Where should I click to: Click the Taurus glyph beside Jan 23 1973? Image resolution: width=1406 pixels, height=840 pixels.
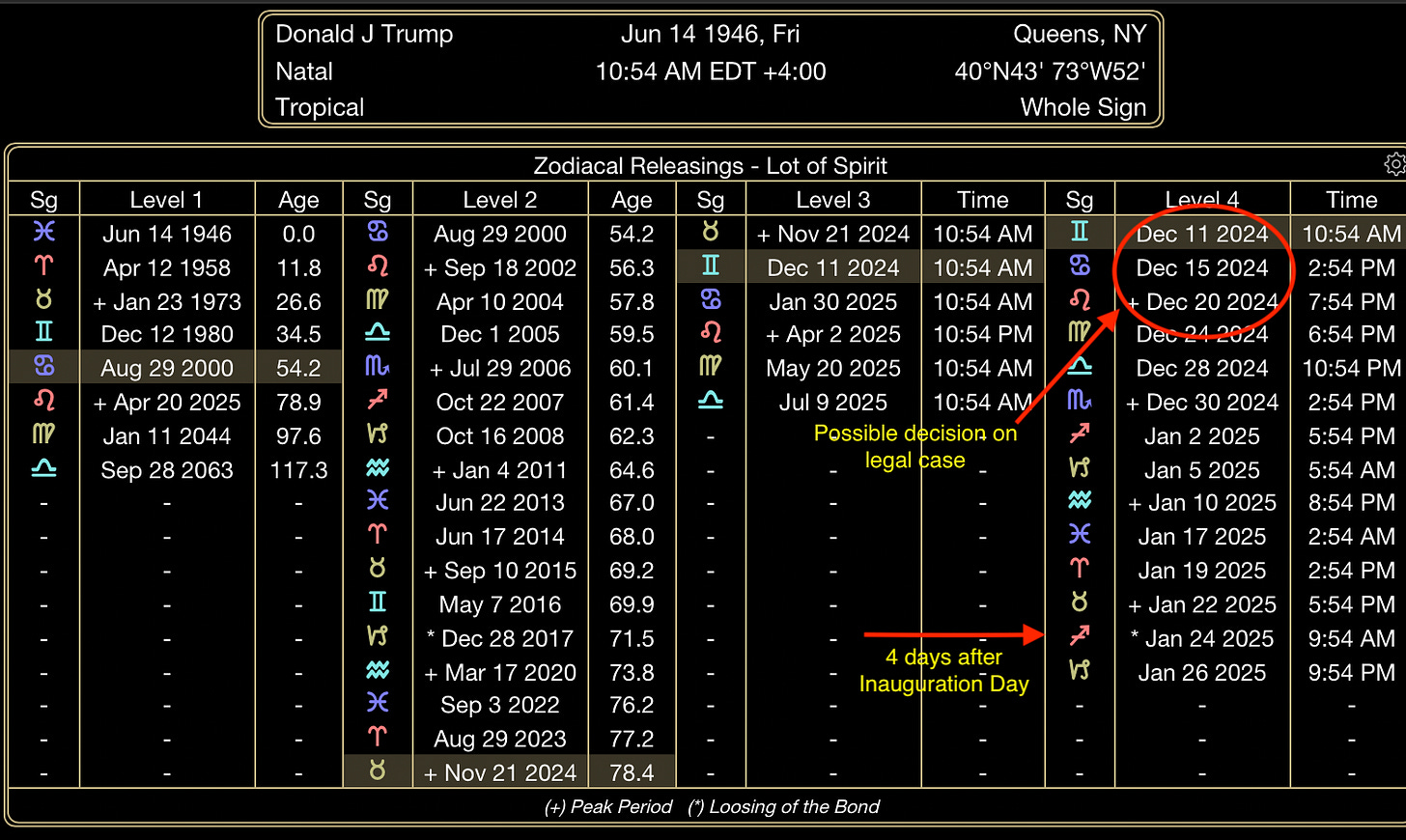pyautogui.click(x=43, y=299)
